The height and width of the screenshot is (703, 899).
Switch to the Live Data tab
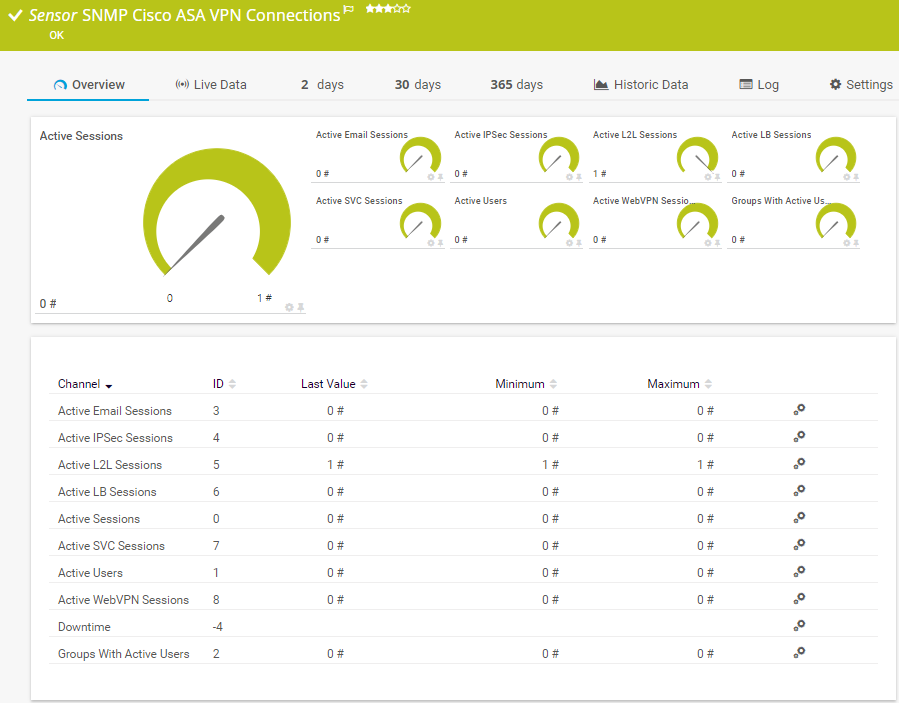[x=211, y=85]
